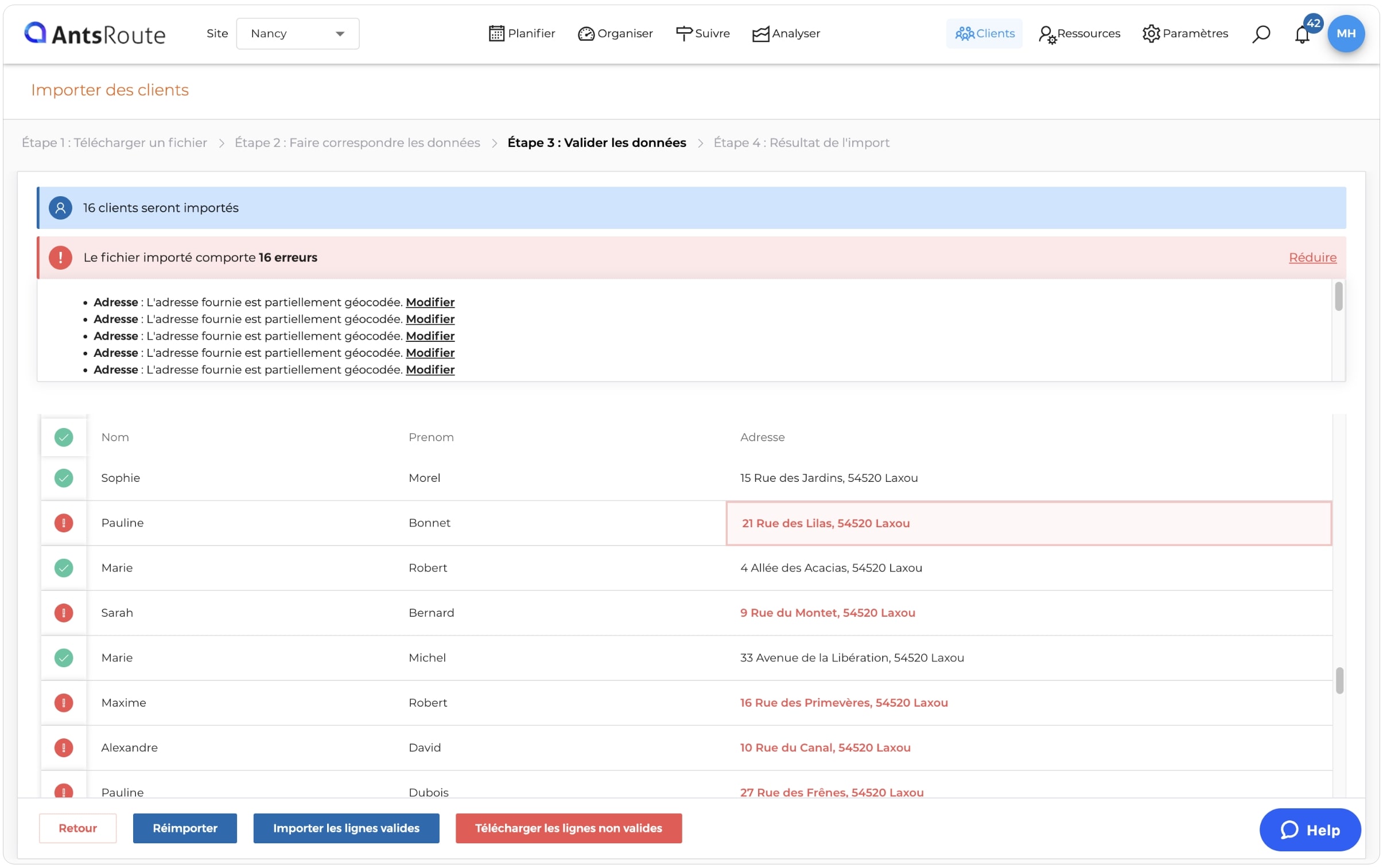Click the error list scrollbar thumb
1383x868 pixels.
(1338, 296)
